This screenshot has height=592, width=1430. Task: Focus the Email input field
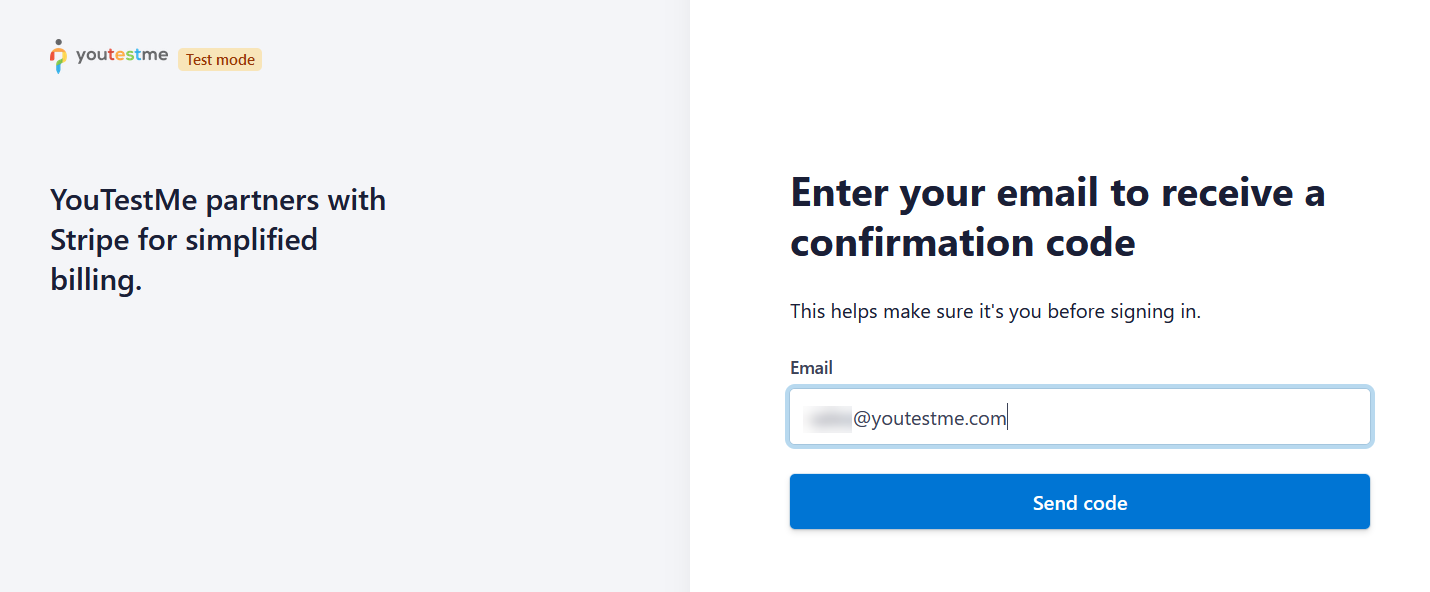[x=1079, y=417]
